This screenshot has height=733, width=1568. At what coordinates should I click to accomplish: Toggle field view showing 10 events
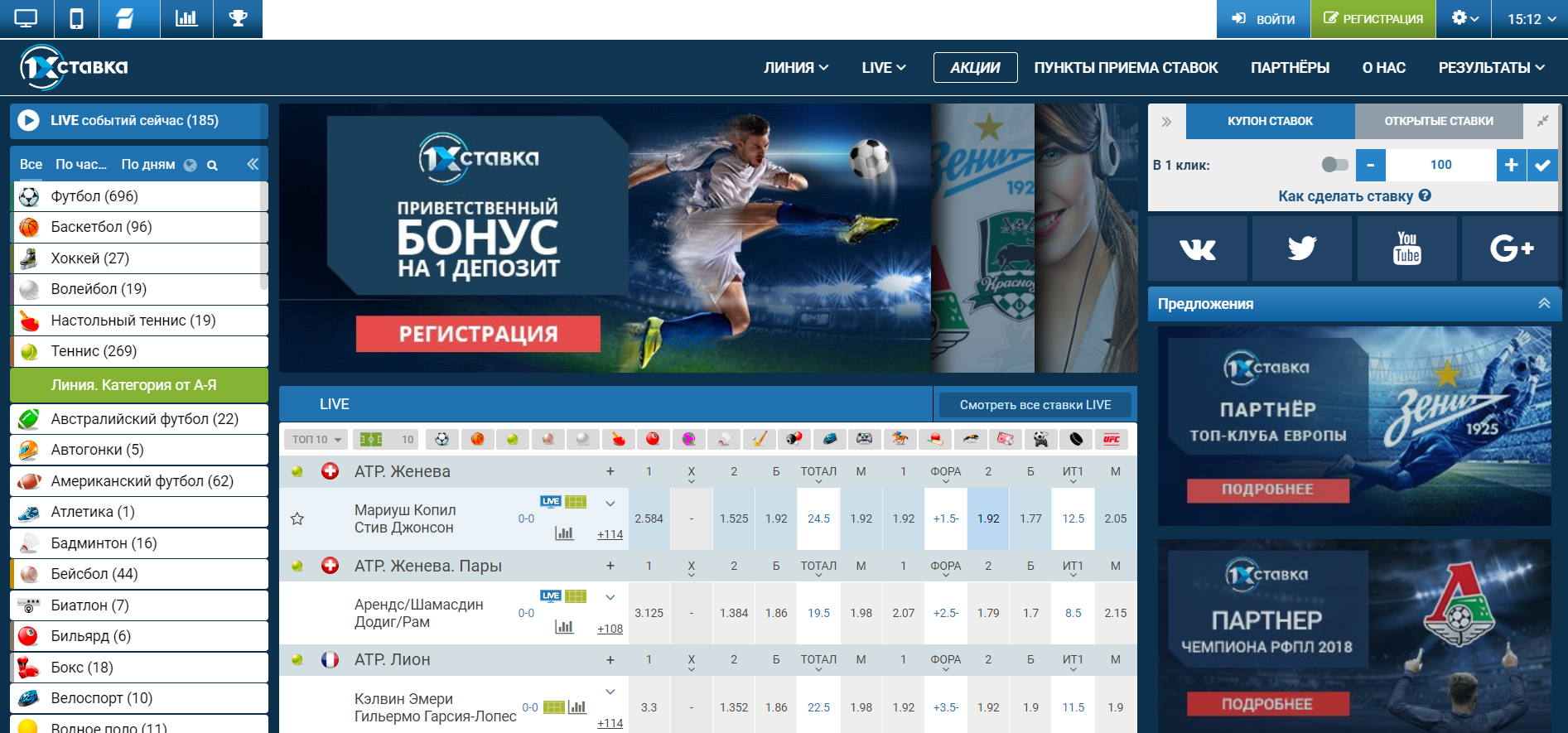(385, 439)
